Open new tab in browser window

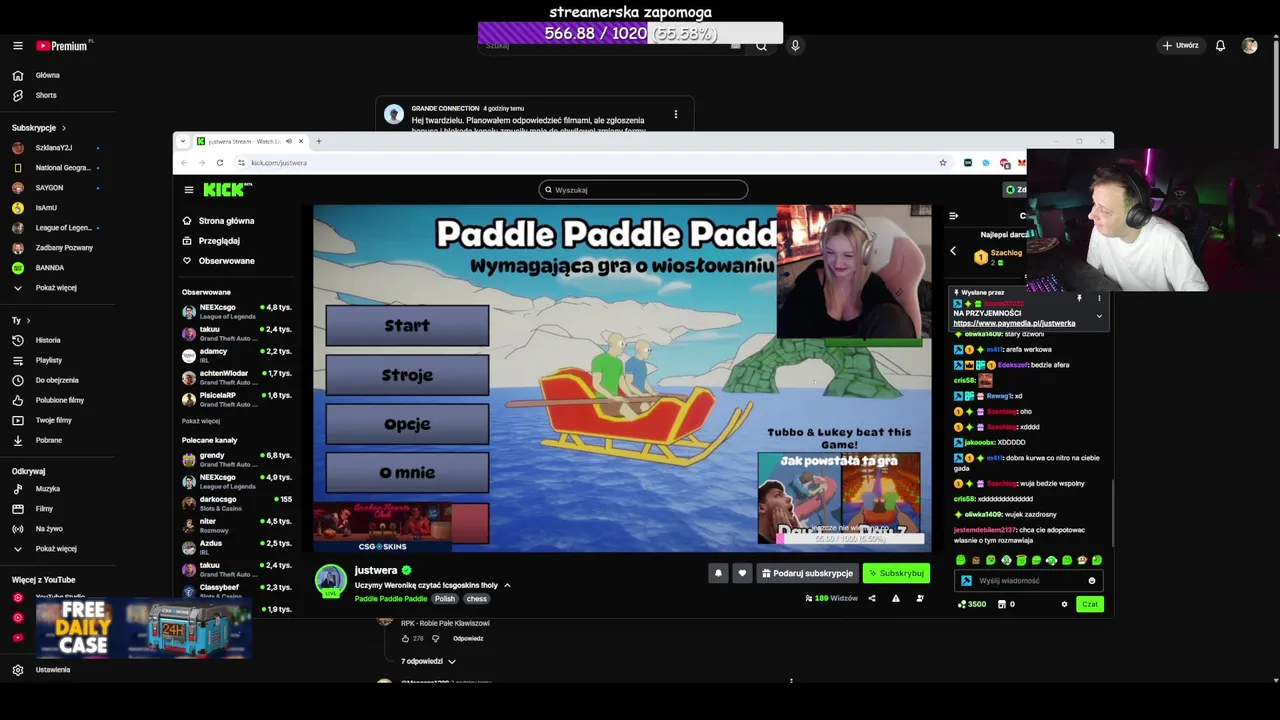(319, 141)
